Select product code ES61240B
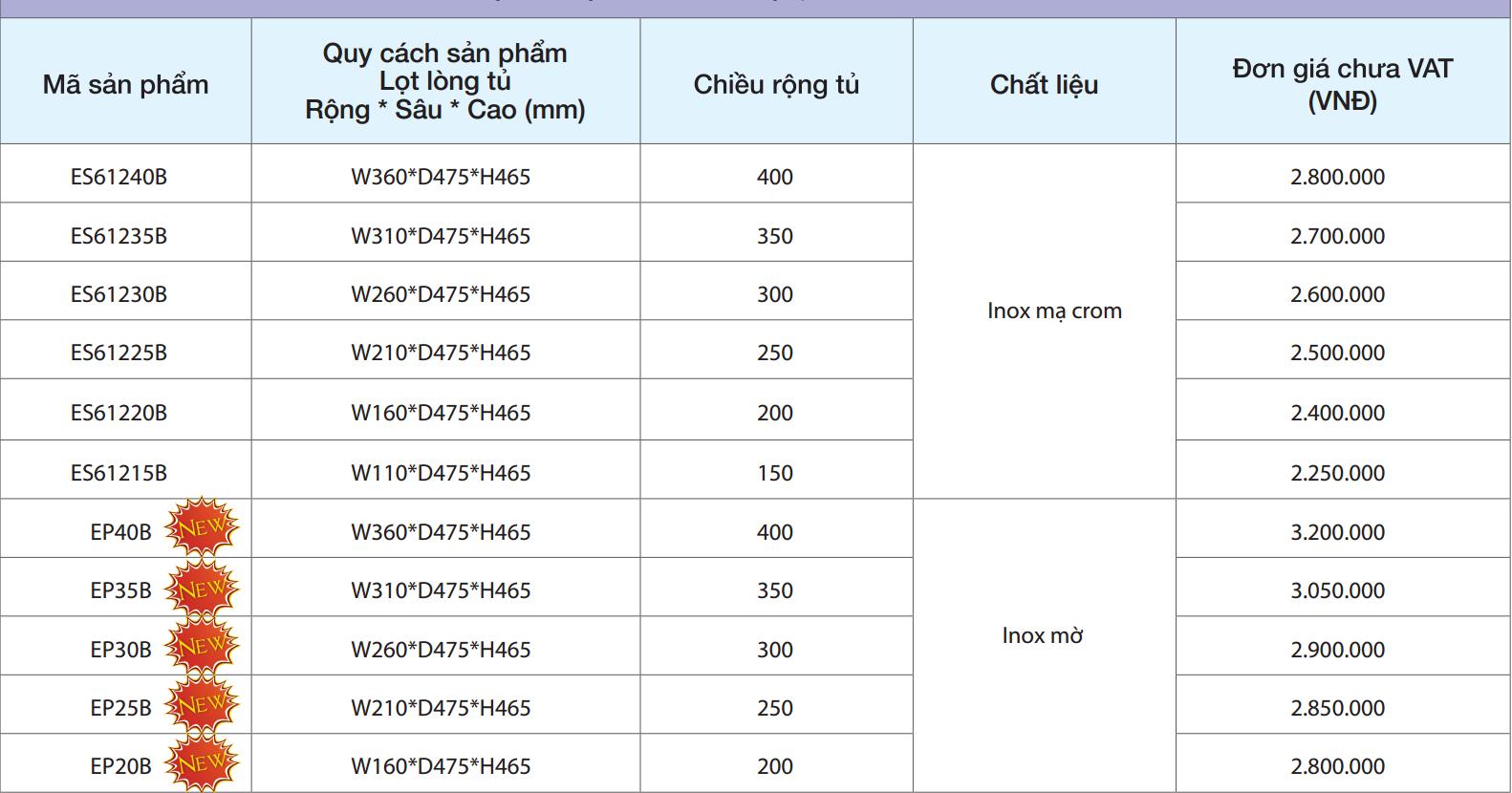The image size is (1512, 793). point(119,177)
